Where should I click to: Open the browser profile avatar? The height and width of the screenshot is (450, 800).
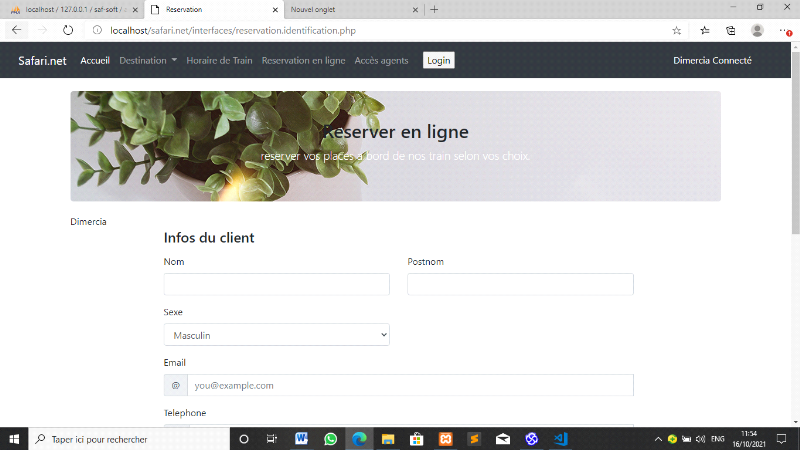point(757,31)
